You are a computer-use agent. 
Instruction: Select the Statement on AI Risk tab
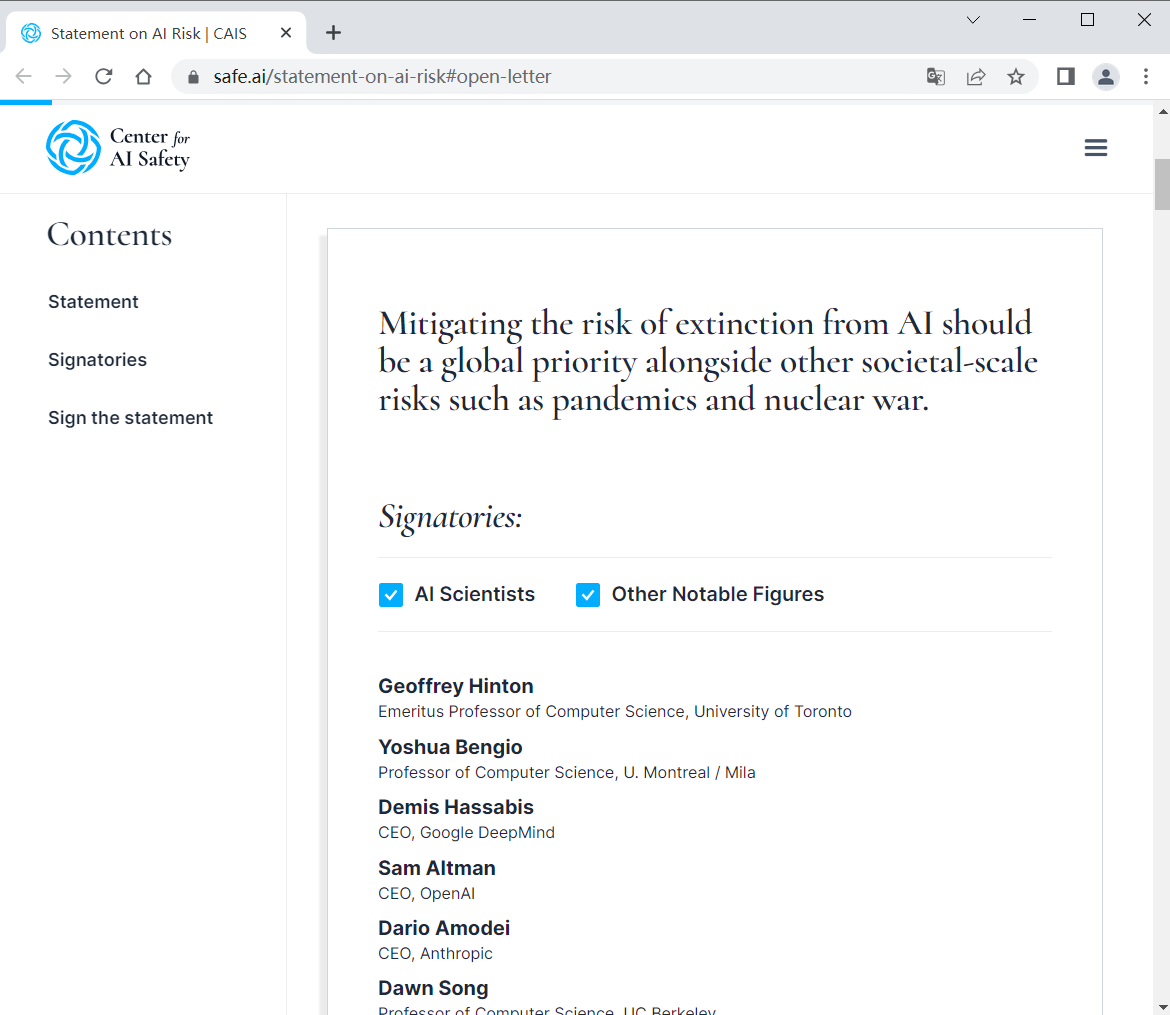pos(148,33)
